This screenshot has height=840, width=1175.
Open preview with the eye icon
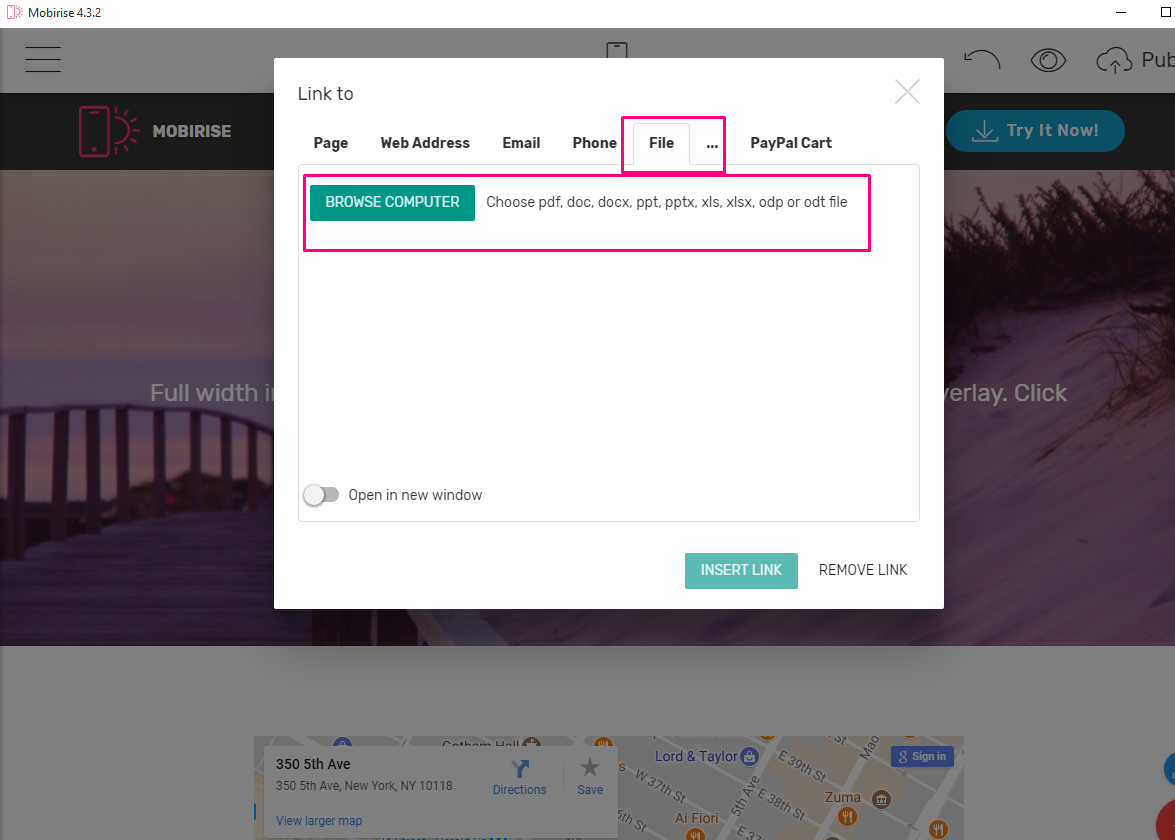[x=1047, y=60]
